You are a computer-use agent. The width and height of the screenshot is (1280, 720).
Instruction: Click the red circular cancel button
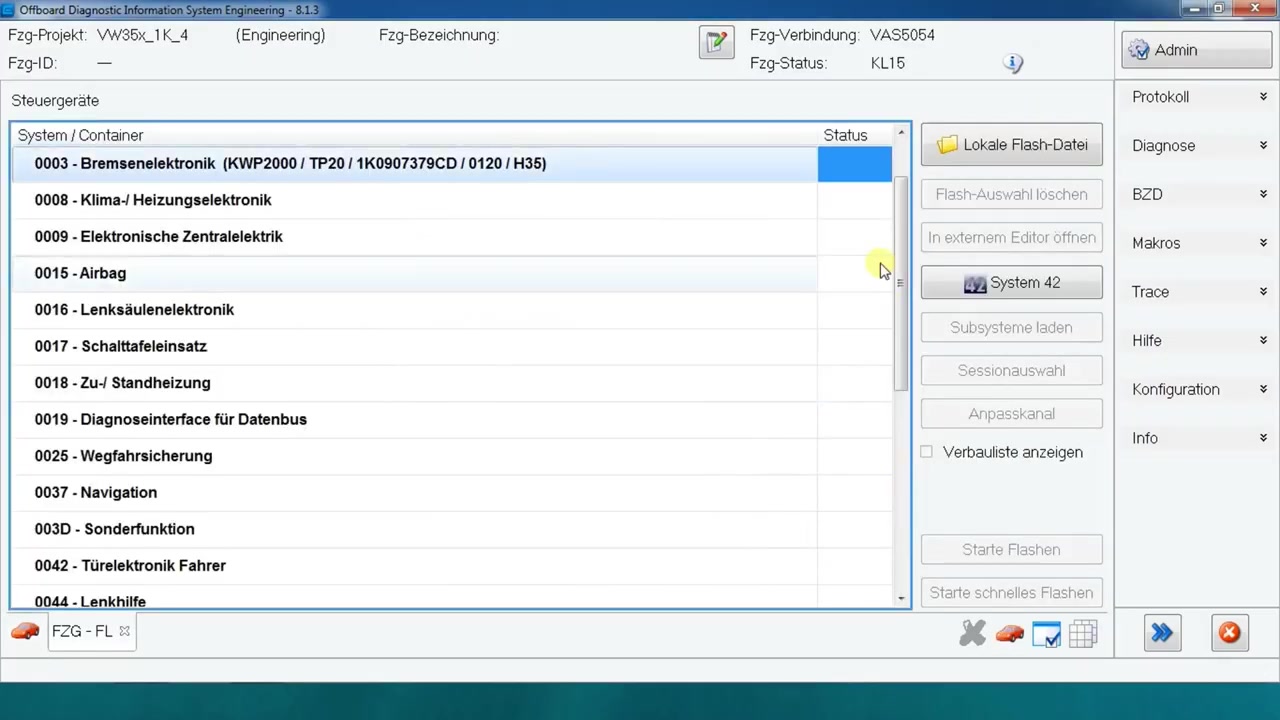point(1230,633)
